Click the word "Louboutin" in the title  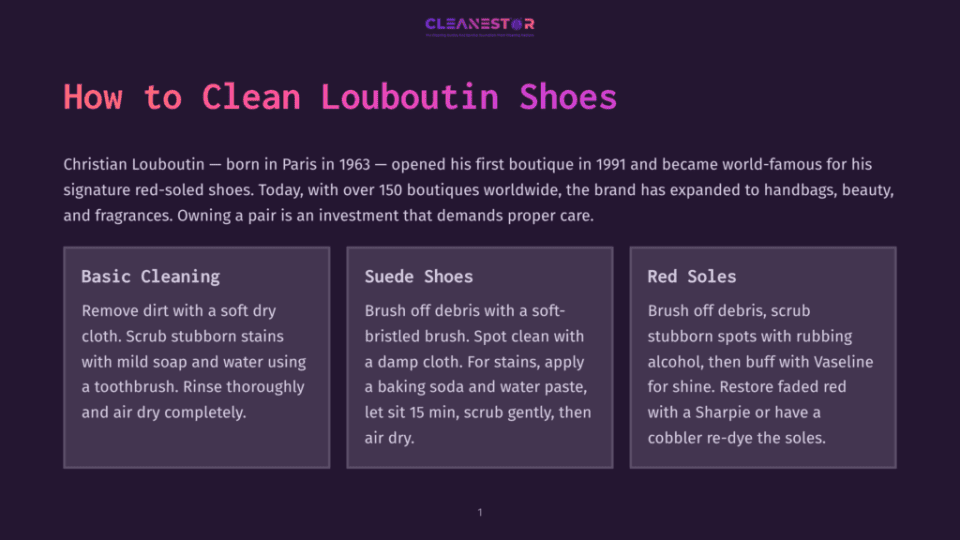[410, 97]
